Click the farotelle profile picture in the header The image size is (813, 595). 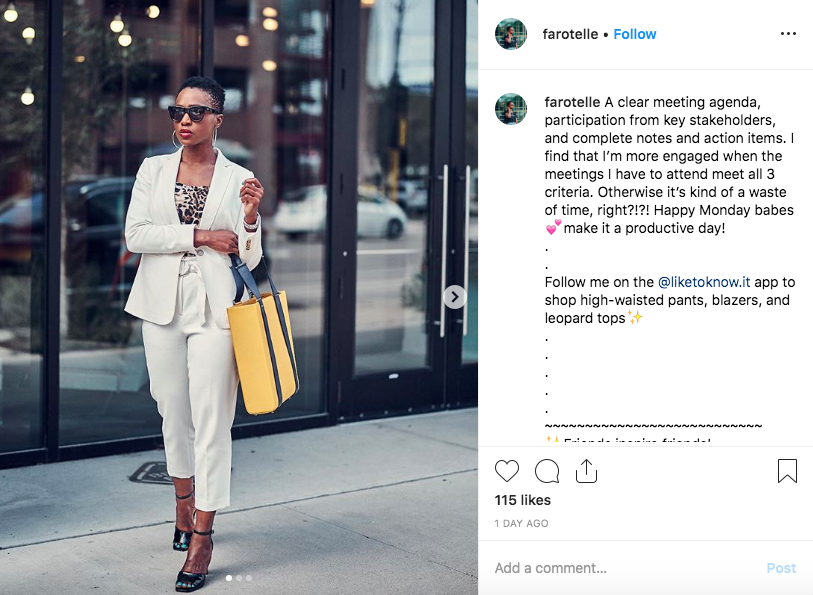pyautogui.click(x=511, y=34)
